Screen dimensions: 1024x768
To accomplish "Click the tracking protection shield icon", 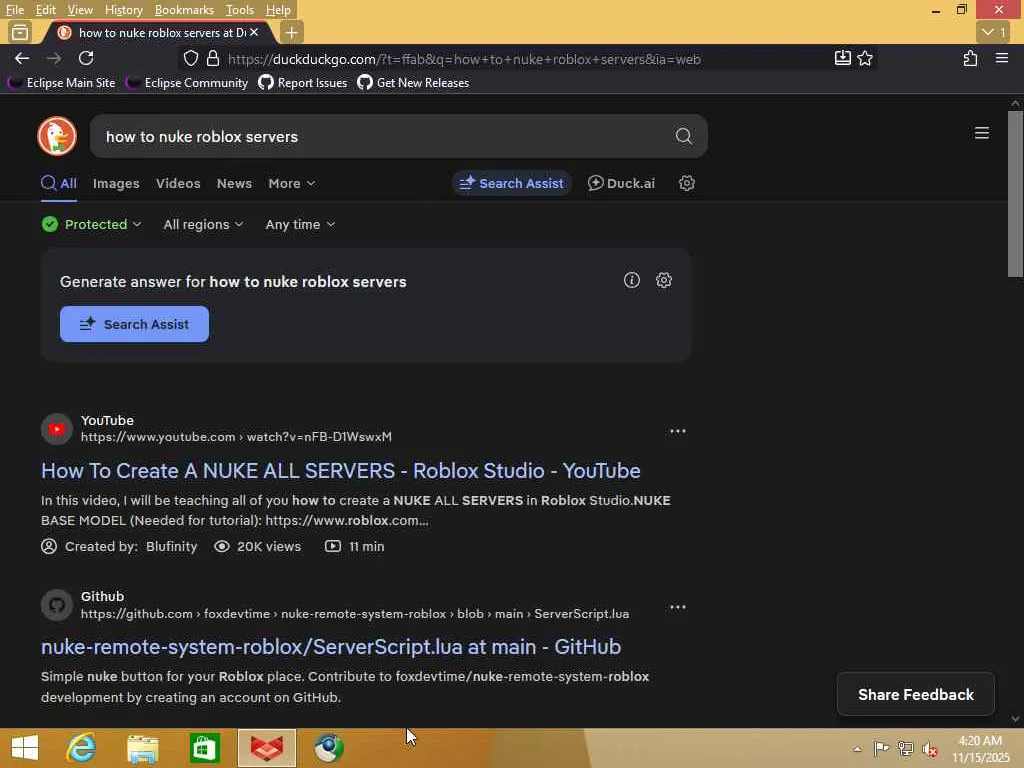I will pos(190,59).
